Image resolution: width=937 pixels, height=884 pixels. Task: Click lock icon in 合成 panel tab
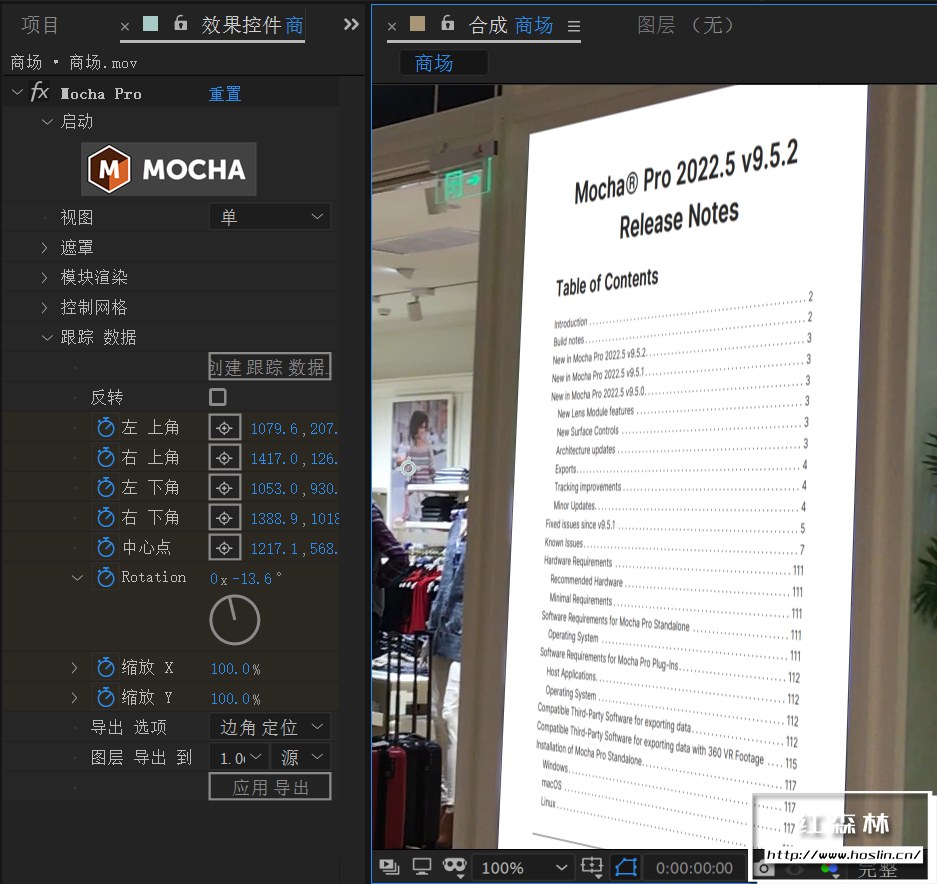(447, 23)
